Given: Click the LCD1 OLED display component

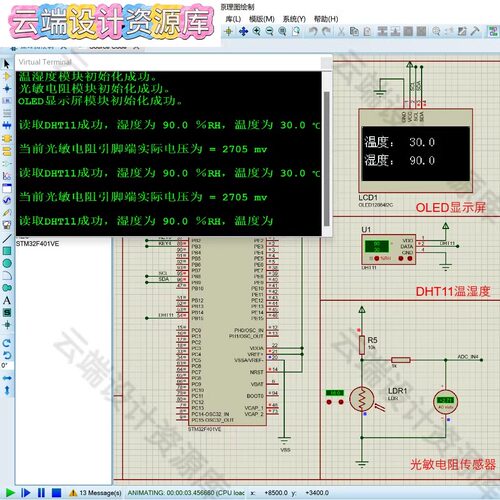Looking at the screenshot, I should [x=415, y=151].
